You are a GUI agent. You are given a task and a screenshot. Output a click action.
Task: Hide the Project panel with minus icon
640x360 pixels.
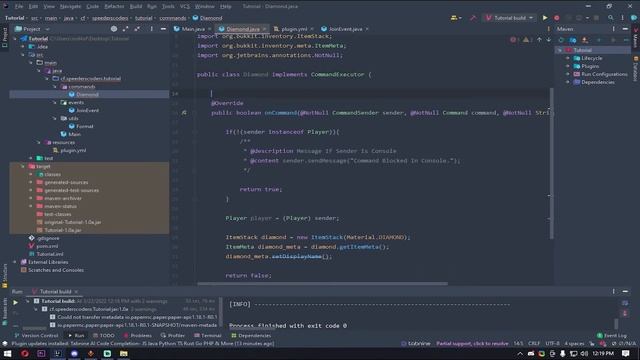[163, 29]
